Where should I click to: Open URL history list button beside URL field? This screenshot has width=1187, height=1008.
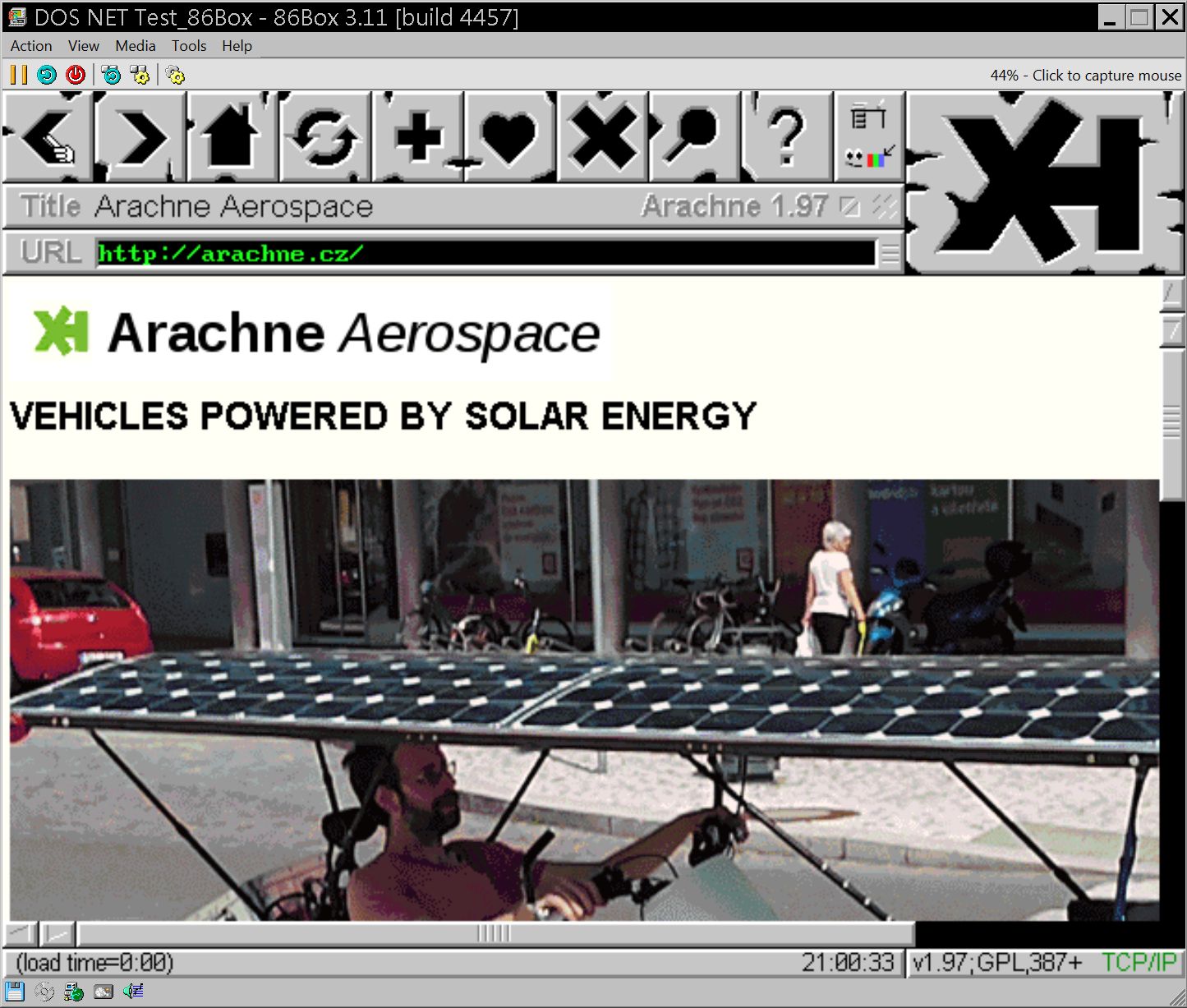tap(890, 253)
